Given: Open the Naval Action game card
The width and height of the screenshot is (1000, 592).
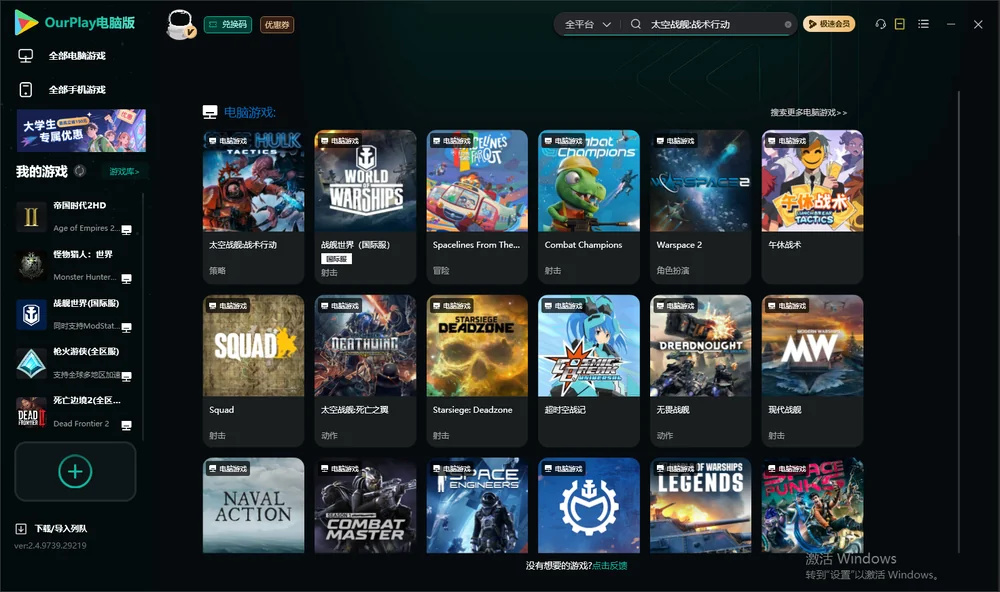Looking at the screenshot, I should pos(253,505).
